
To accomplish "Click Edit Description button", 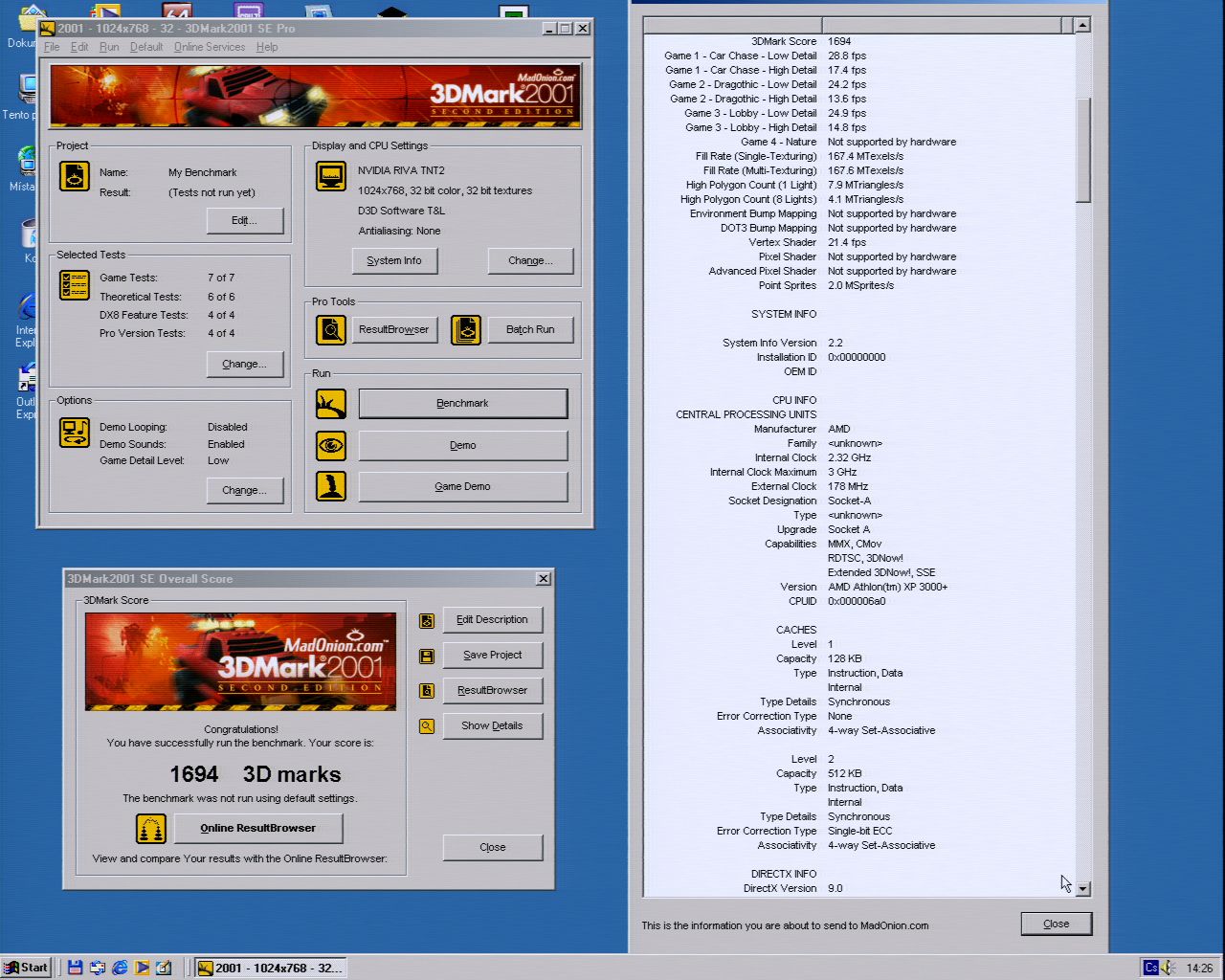I will 493,619.
